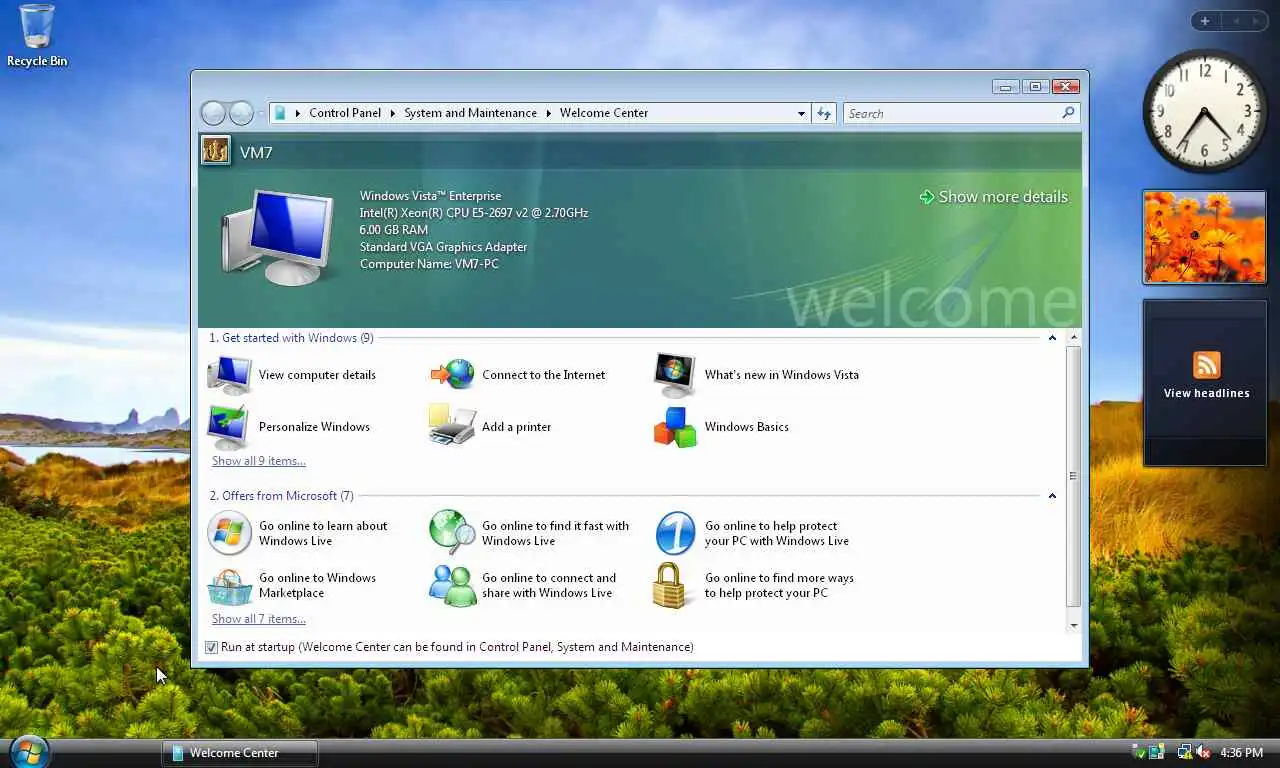
Task: Click the 'View computer details' label
Action: coord(317,375)
